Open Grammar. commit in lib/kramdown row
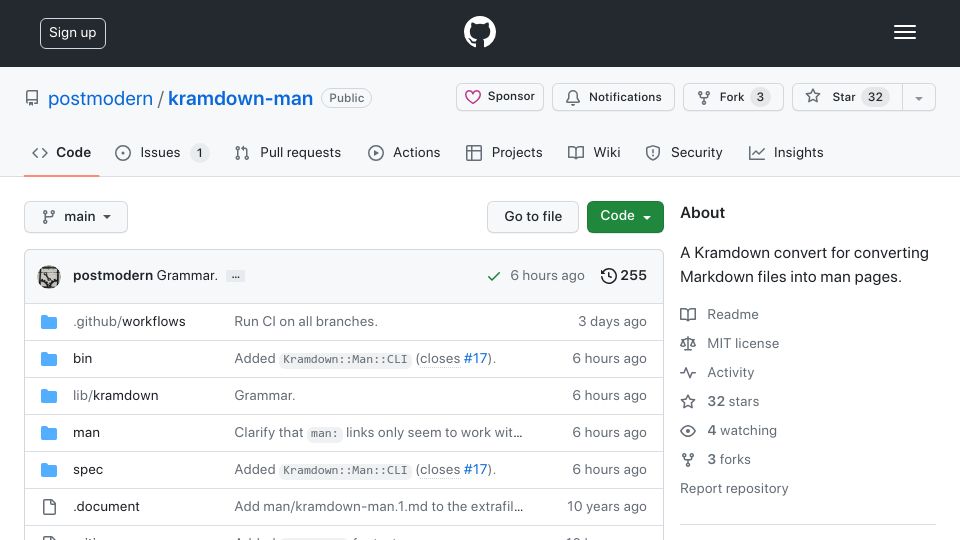The width and height of the screenshot is (960, 540). [264, 396]
